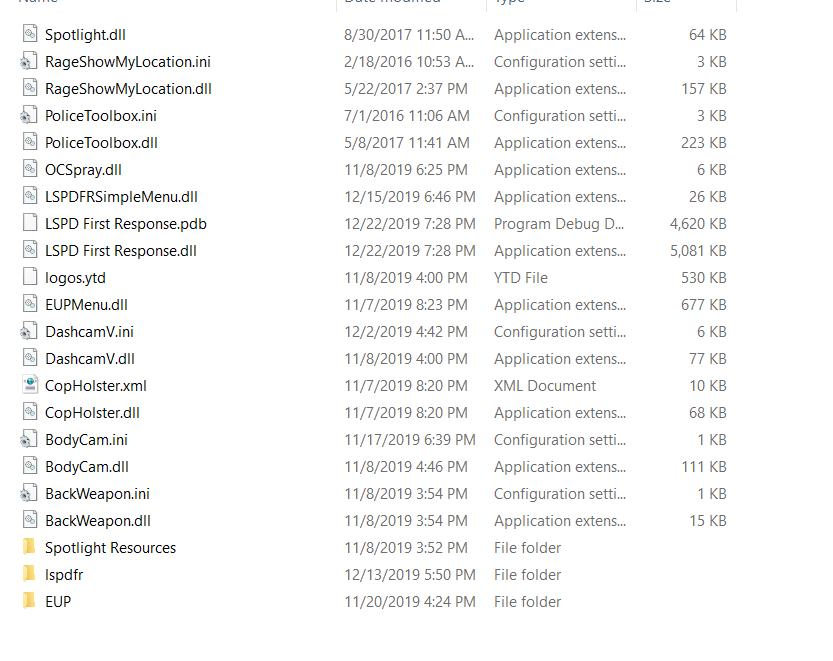Click the YTD File type cell
The width and height of the screenshot is (833, 661).
pos(521,278)
